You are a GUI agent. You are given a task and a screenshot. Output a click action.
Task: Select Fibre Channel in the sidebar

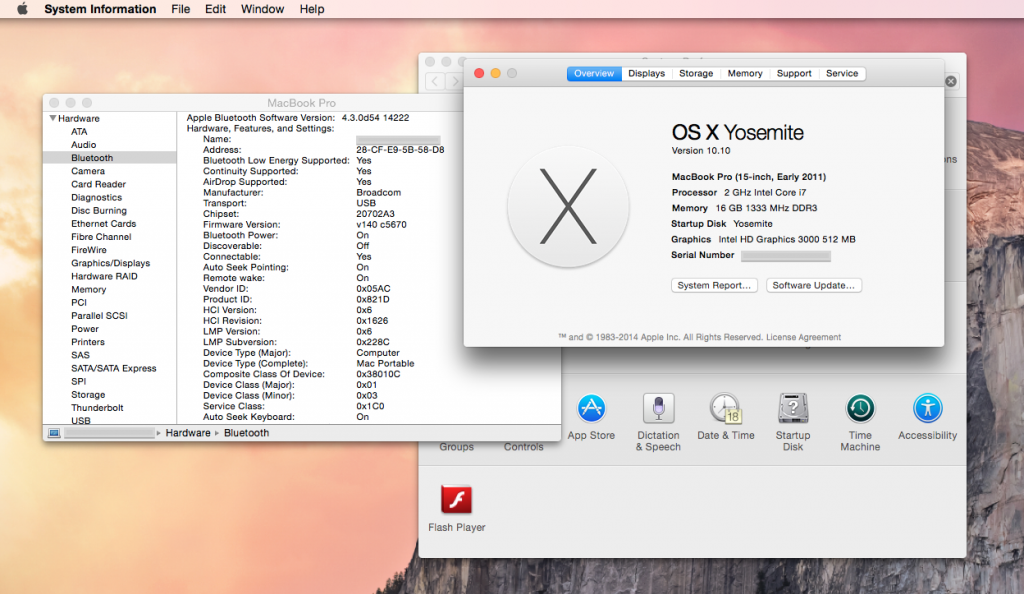[x=101, y=236]
